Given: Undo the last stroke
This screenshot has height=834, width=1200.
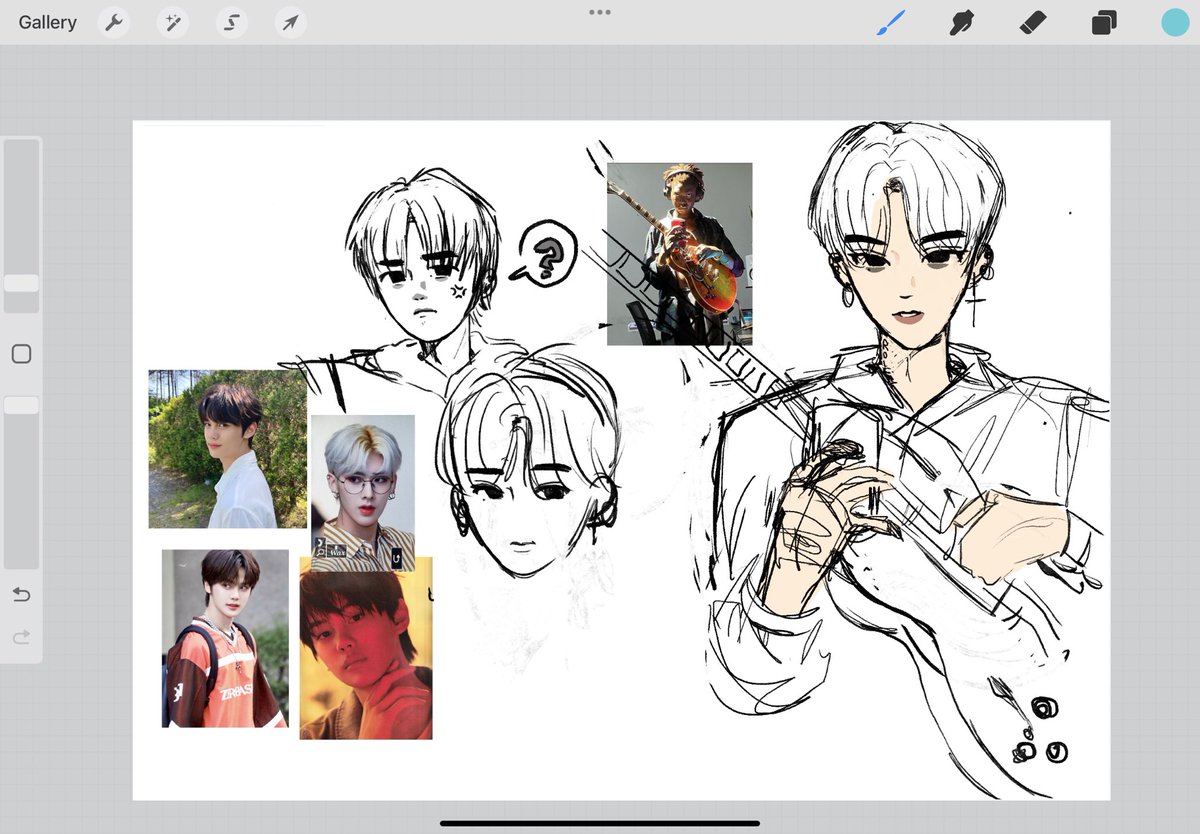Looking at the screenshot, I should [21, 595].
